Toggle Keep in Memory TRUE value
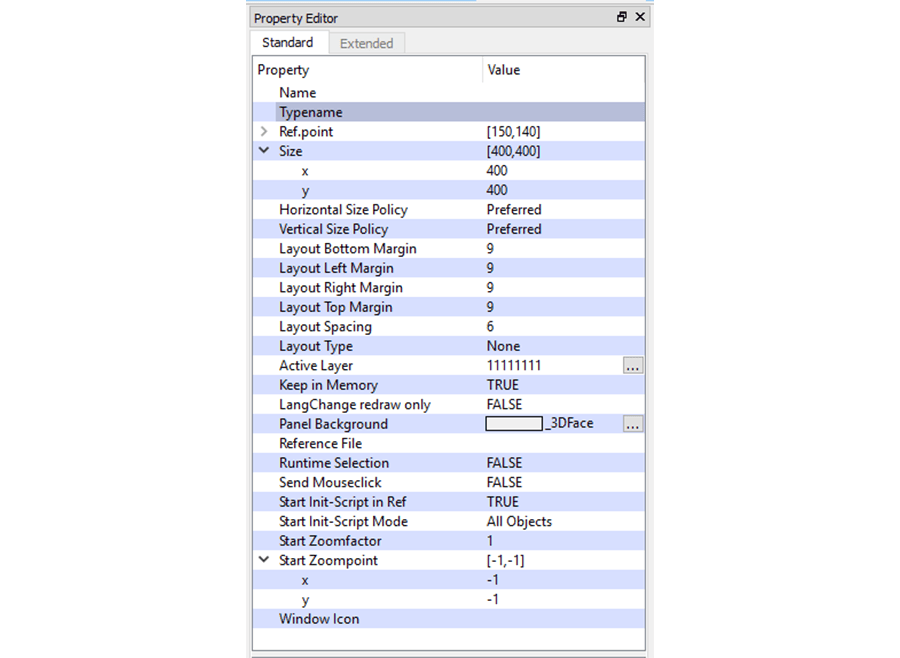Image resolution: width=900 pixels, height=658 pixels. click(x=502, y=385)
